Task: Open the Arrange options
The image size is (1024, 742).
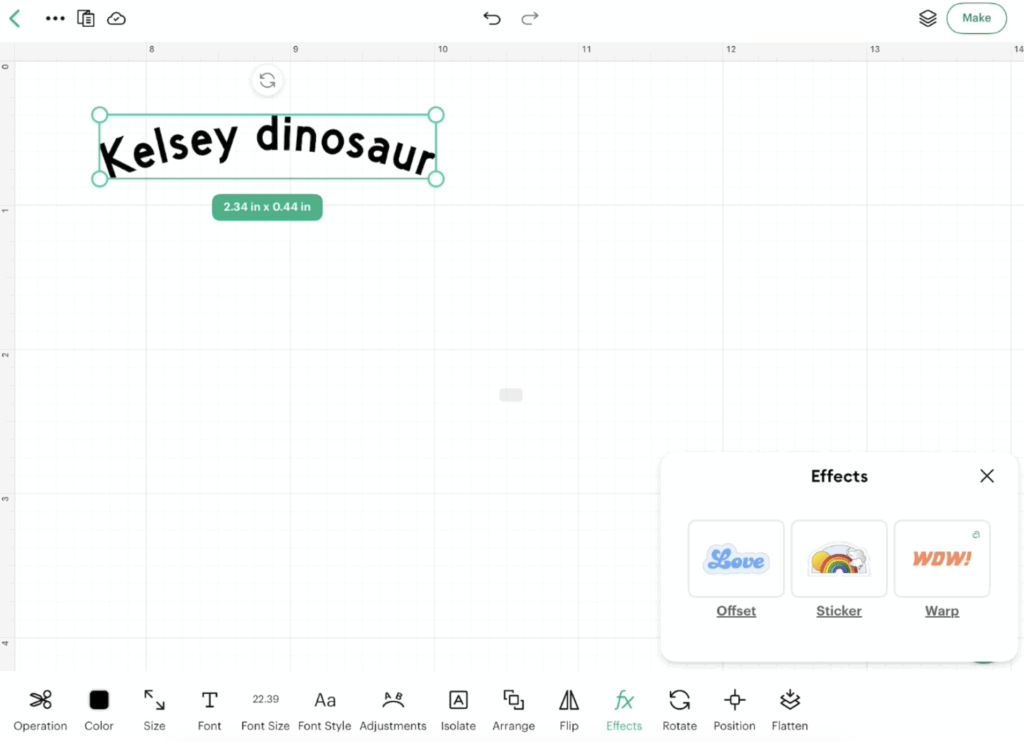Action: click(x=514, y=710)
